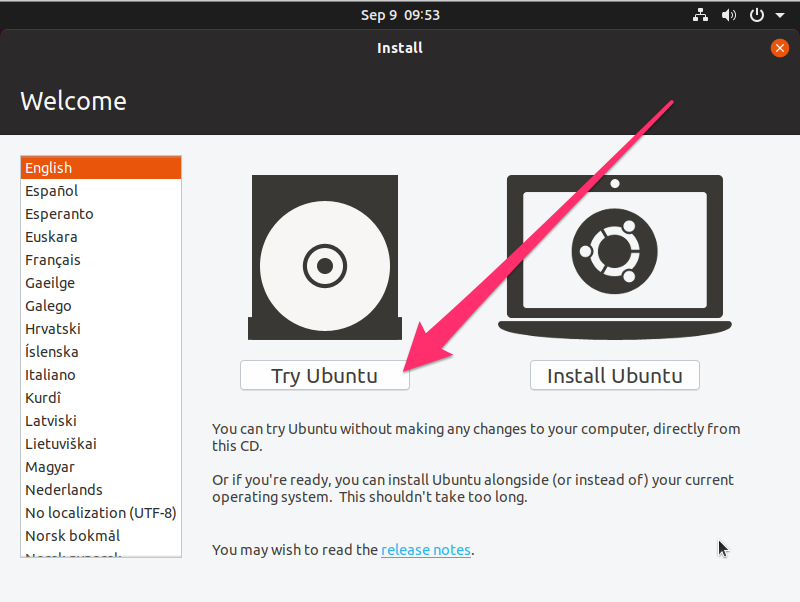Open the clock showing Sep 9 09:53
This screenshot has width=800, height=602.
[400, 15]
